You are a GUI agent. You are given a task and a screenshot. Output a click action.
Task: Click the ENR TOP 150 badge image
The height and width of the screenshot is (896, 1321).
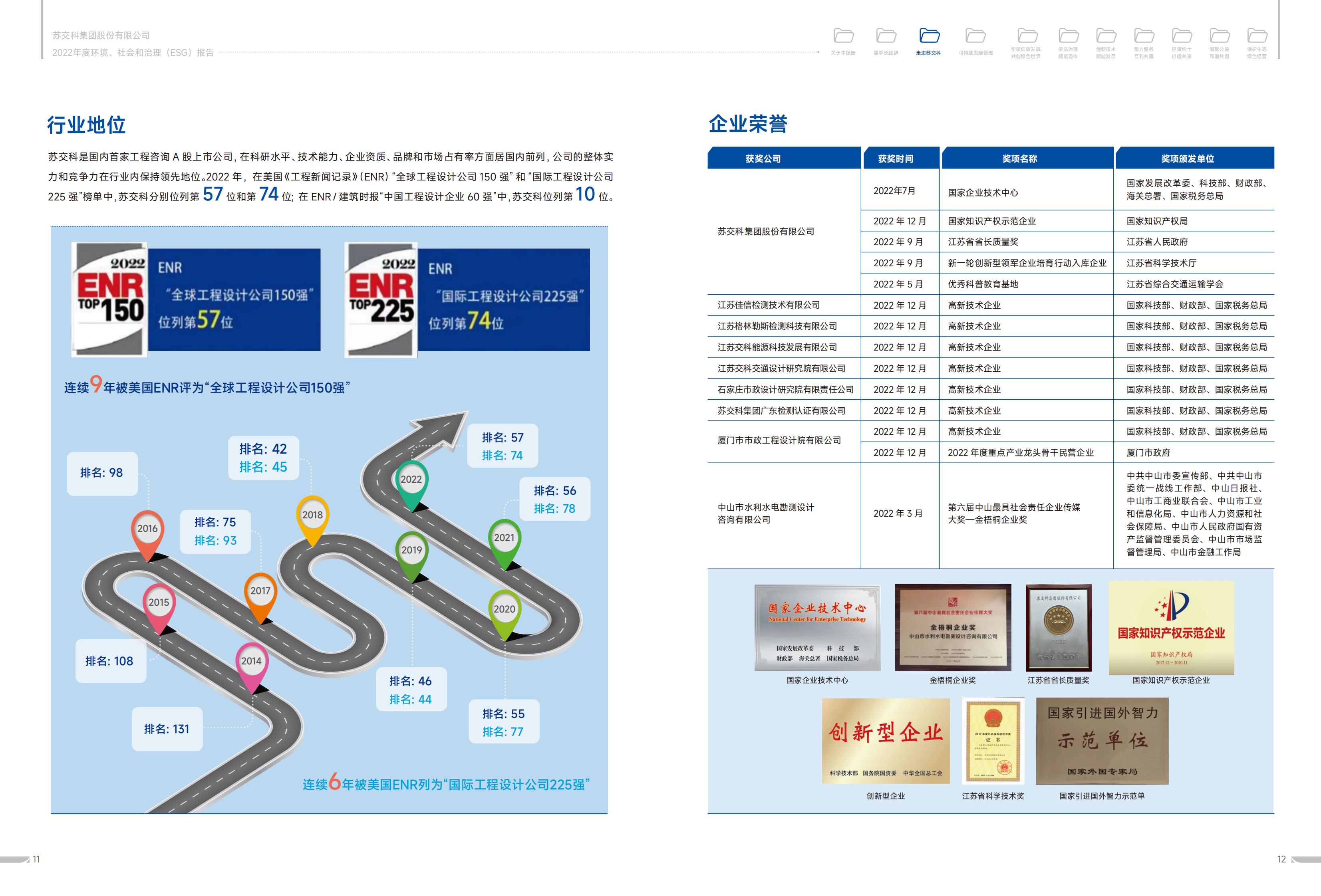tap(110, 299)
